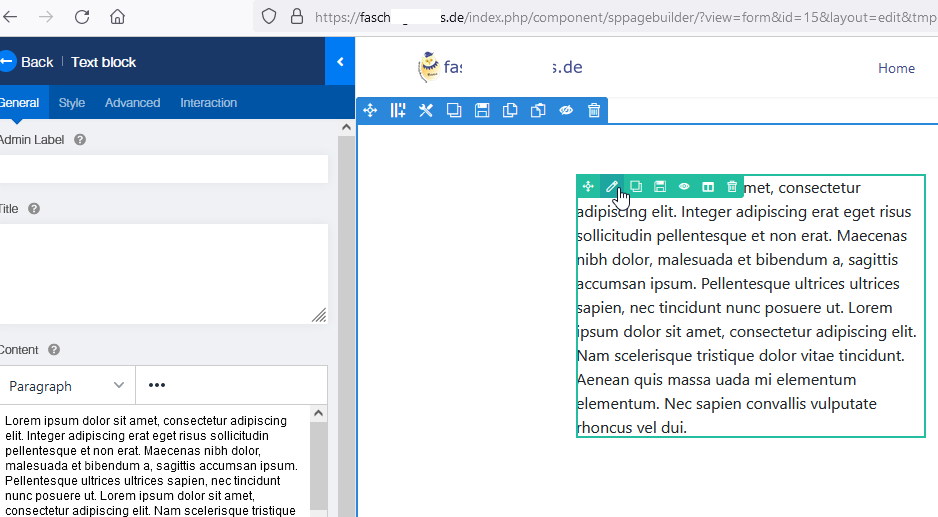Toggle addon visibility with green eye icon
Screen dimensions: 938x517
pyautogui.click(x=684, y=187)
